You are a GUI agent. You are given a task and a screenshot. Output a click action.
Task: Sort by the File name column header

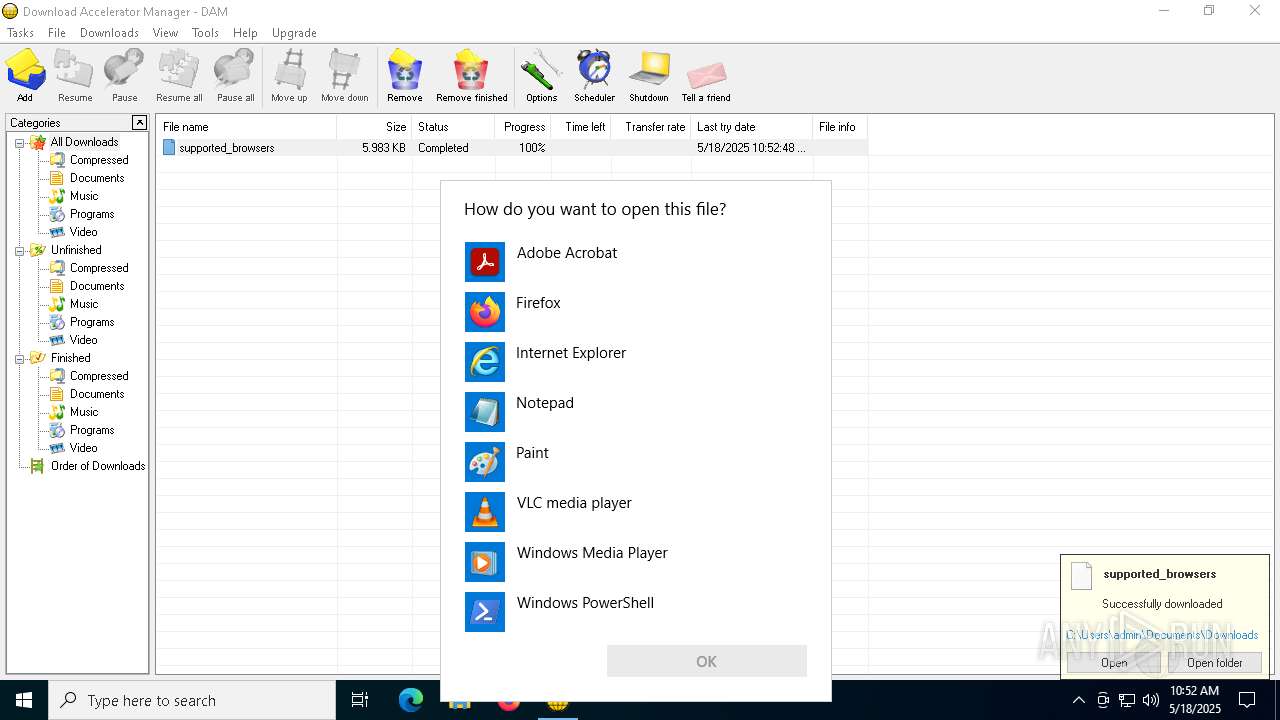247,127
